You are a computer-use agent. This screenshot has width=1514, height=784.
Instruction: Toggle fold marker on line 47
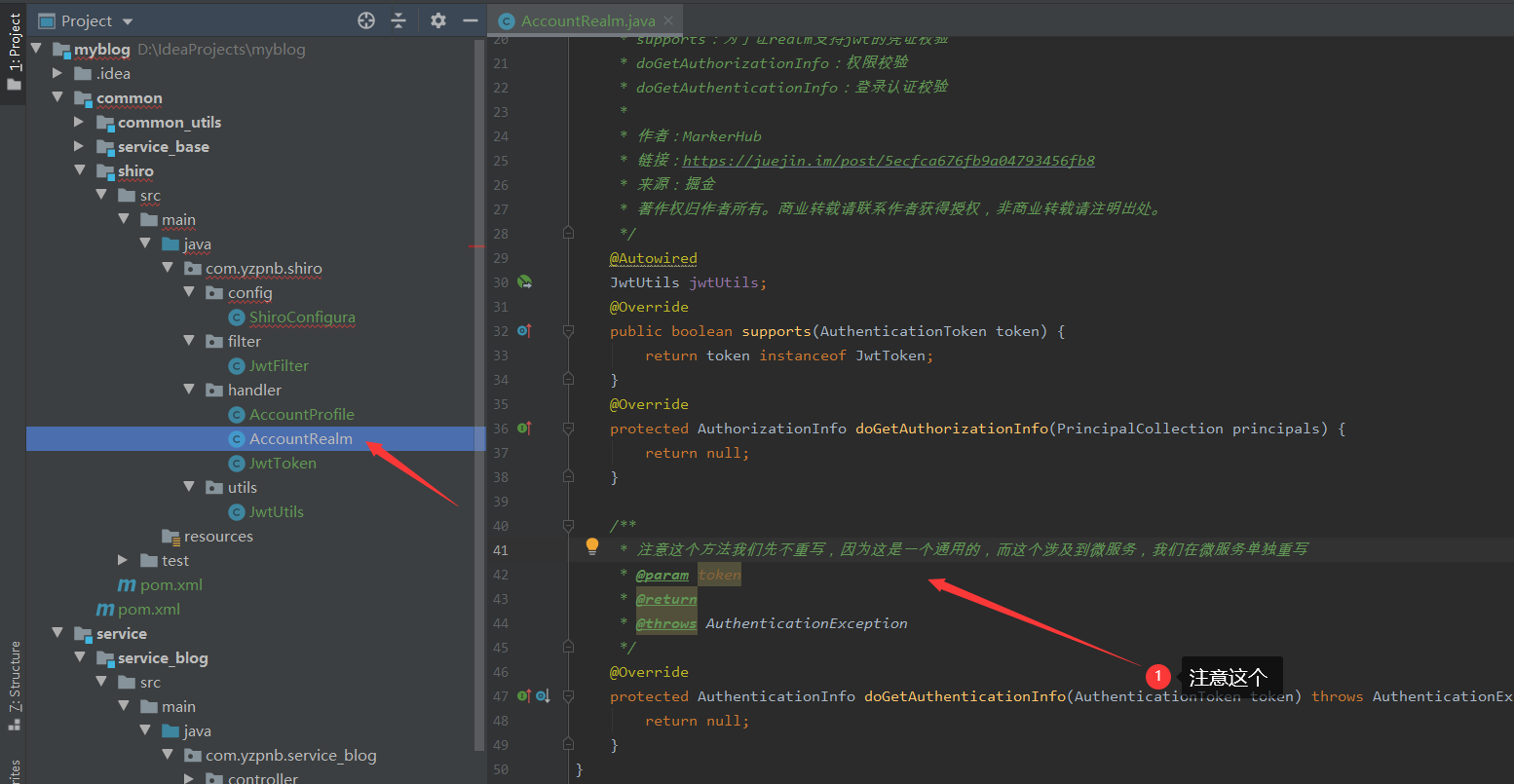click(569, 695)
